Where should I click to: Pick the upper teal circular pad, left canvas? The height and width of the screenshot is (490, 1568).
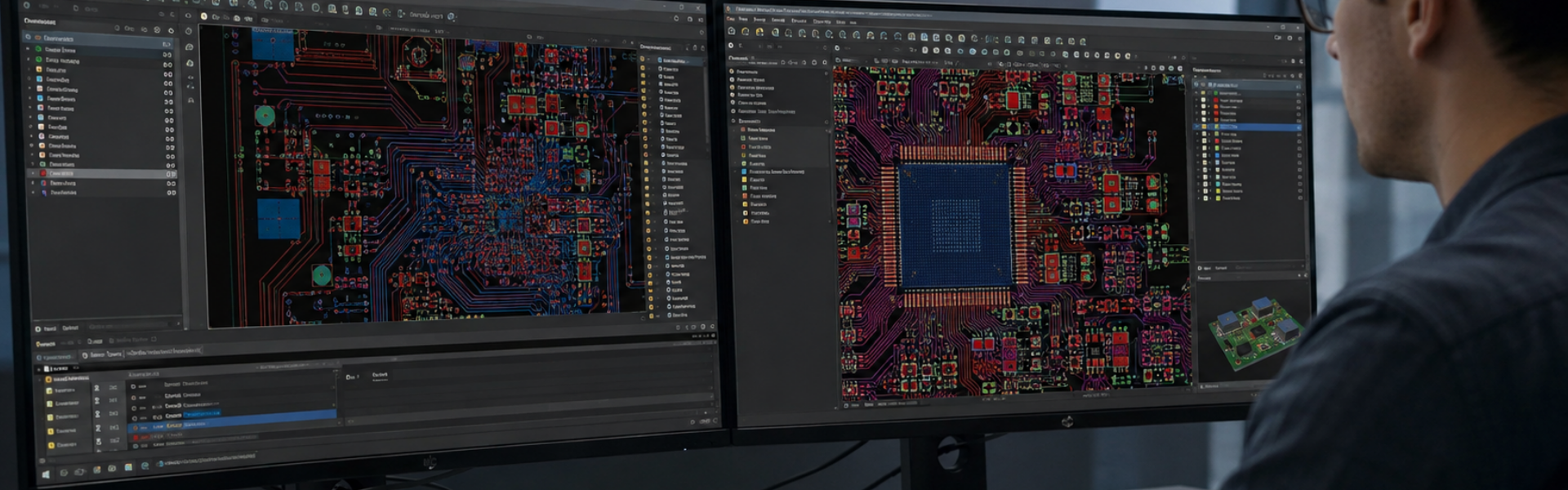265,116
